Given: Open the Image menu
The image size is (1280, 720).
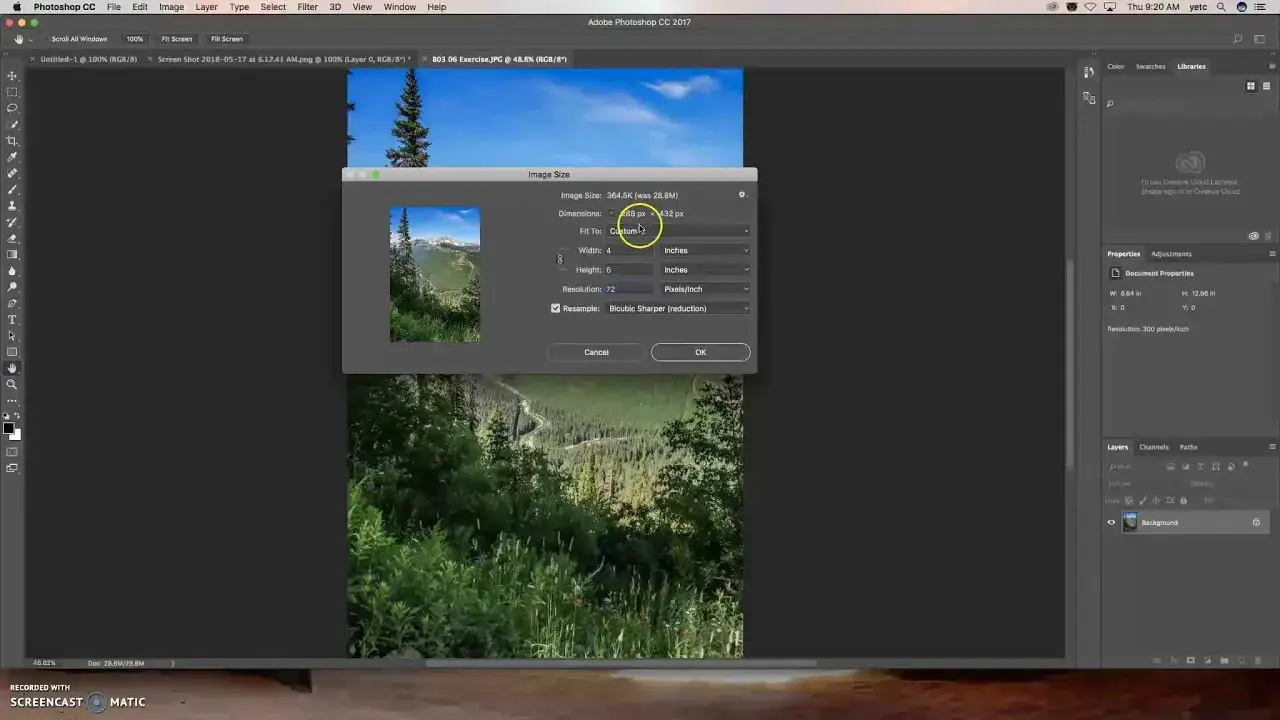Looking at the screenshot, I should point(171,7).
